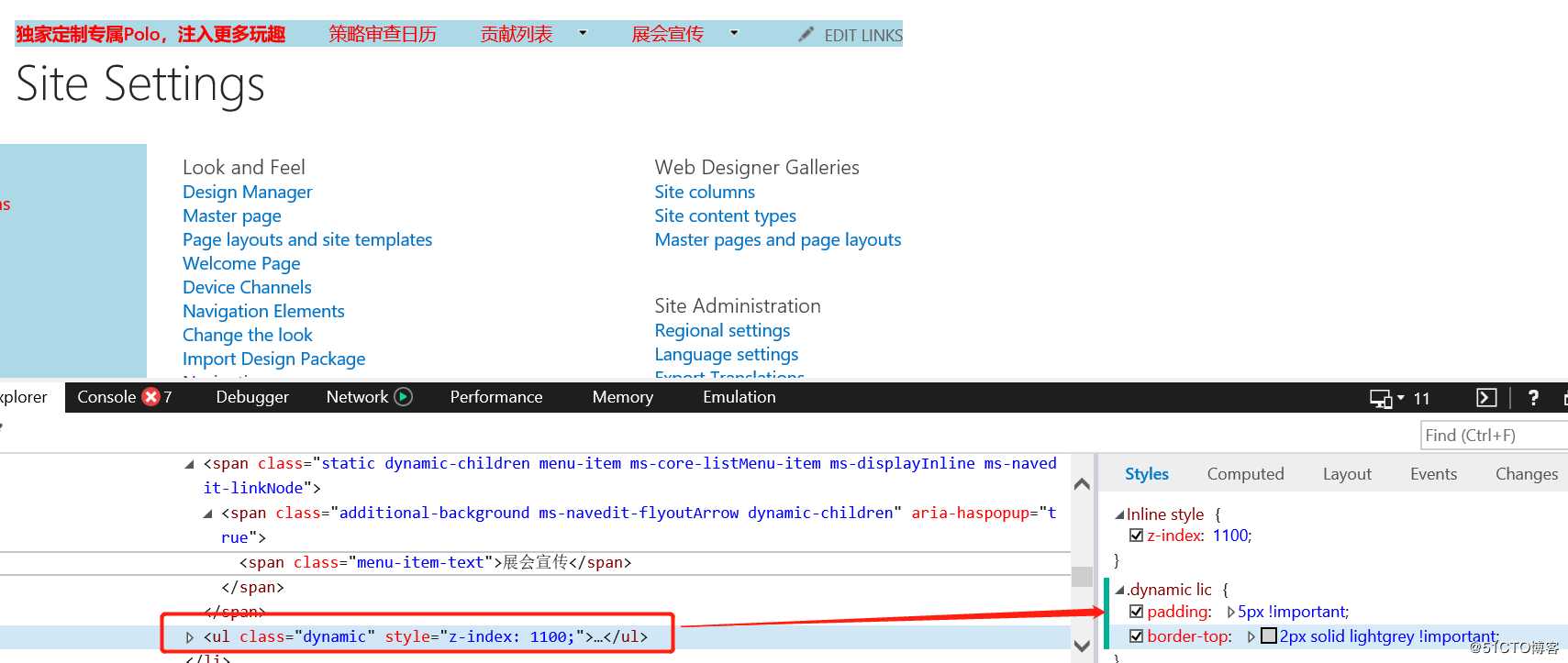
Task: Open the Device Channels link
Action: click(247, 287)
